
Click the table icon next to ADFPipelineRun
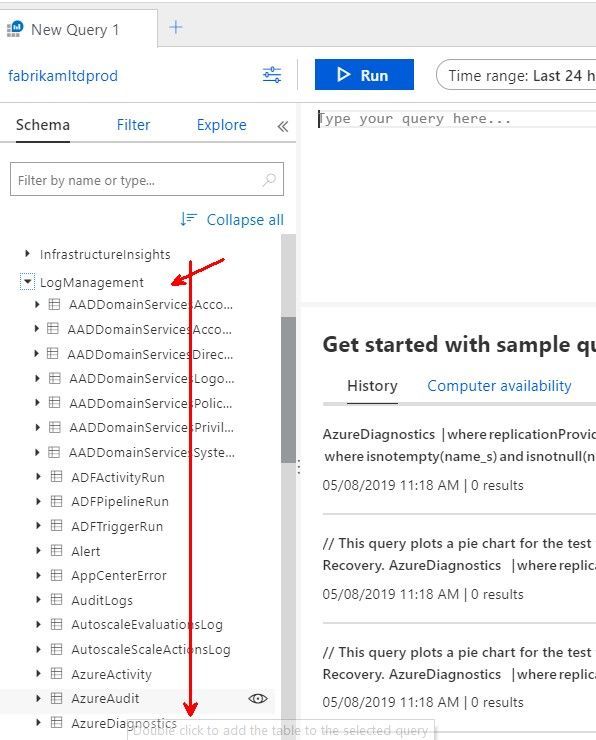[56, 501]
